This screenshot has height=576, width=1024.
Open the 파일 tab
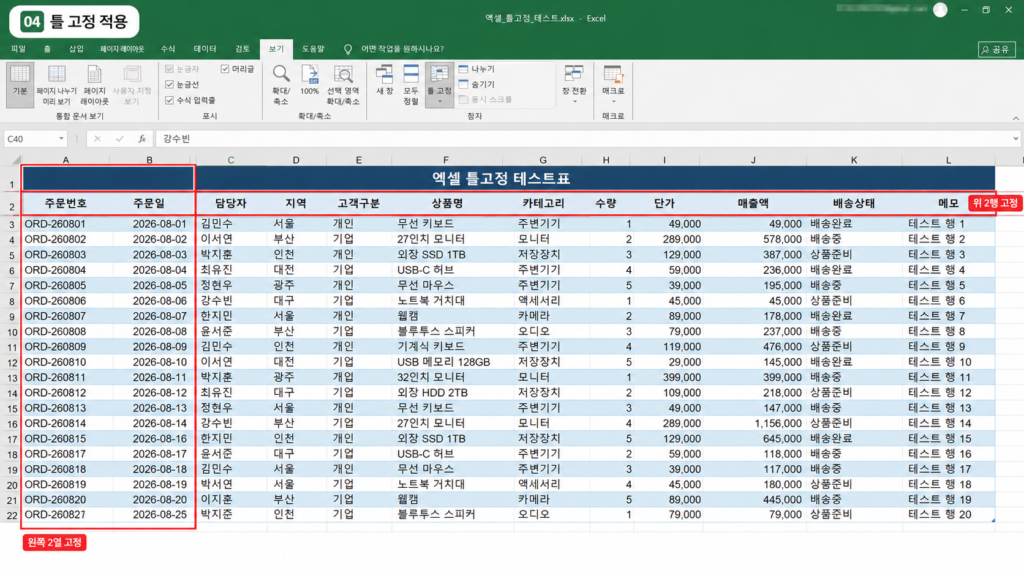pyautogui.click(x=18, y=49)
